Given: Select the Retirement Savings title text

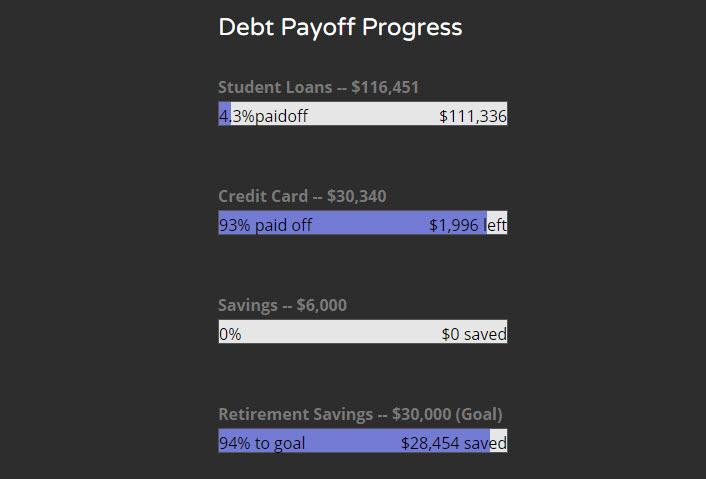Looking at the screenshot, I should pyautogui.click(x=296, y=414).
